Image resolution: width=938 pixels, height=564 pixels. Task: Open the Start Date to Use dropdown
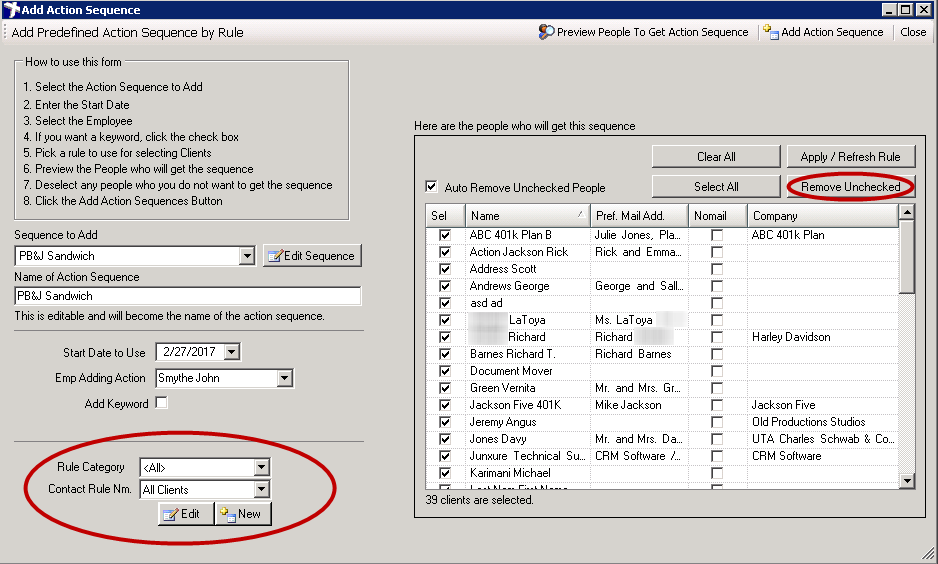pyautogui.click(x=232, y=352)
